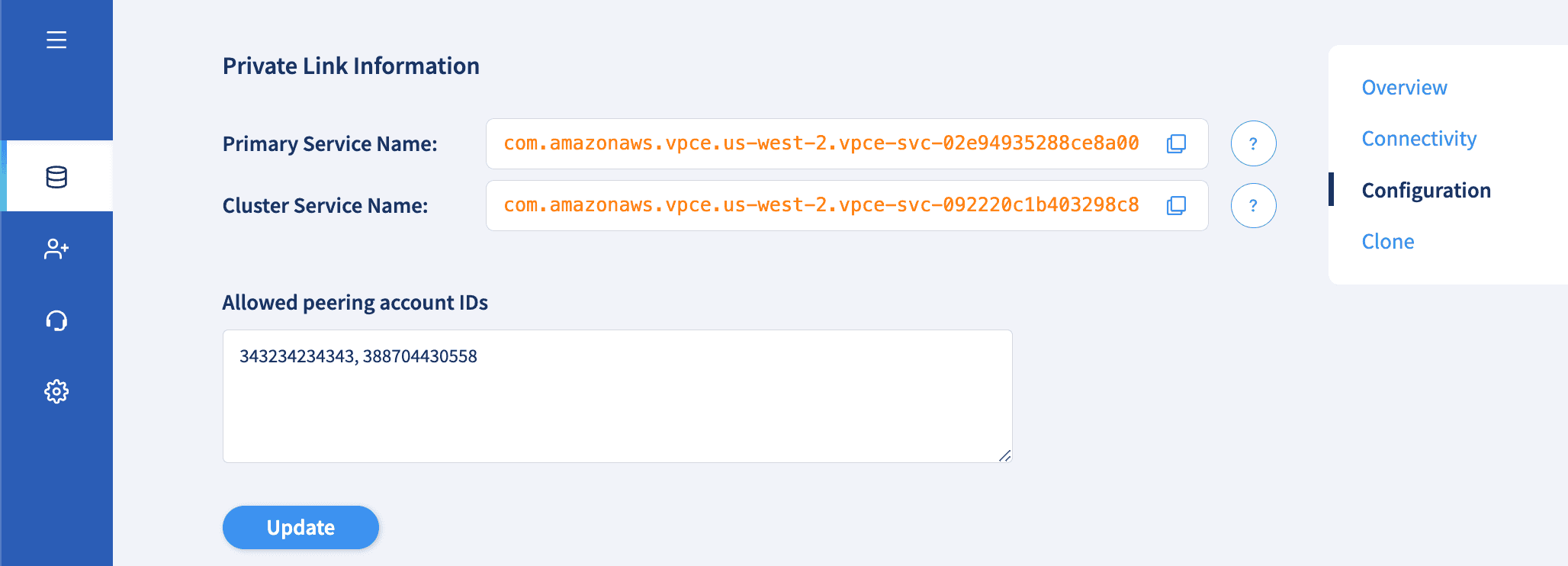Show help for Primary Service Name

pos(1253,143)
